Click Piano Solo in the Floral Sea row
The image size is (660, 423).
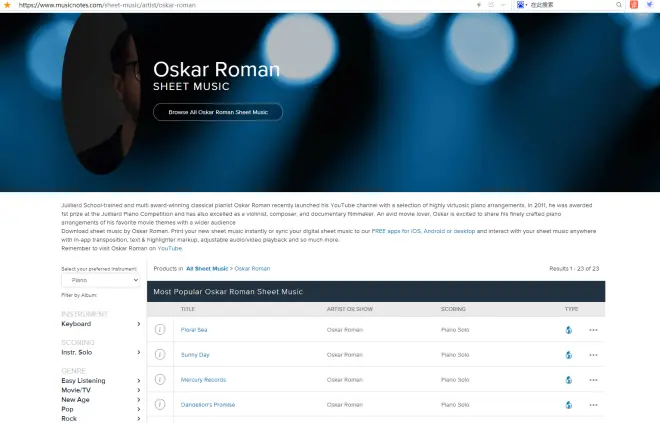(455, 330)
